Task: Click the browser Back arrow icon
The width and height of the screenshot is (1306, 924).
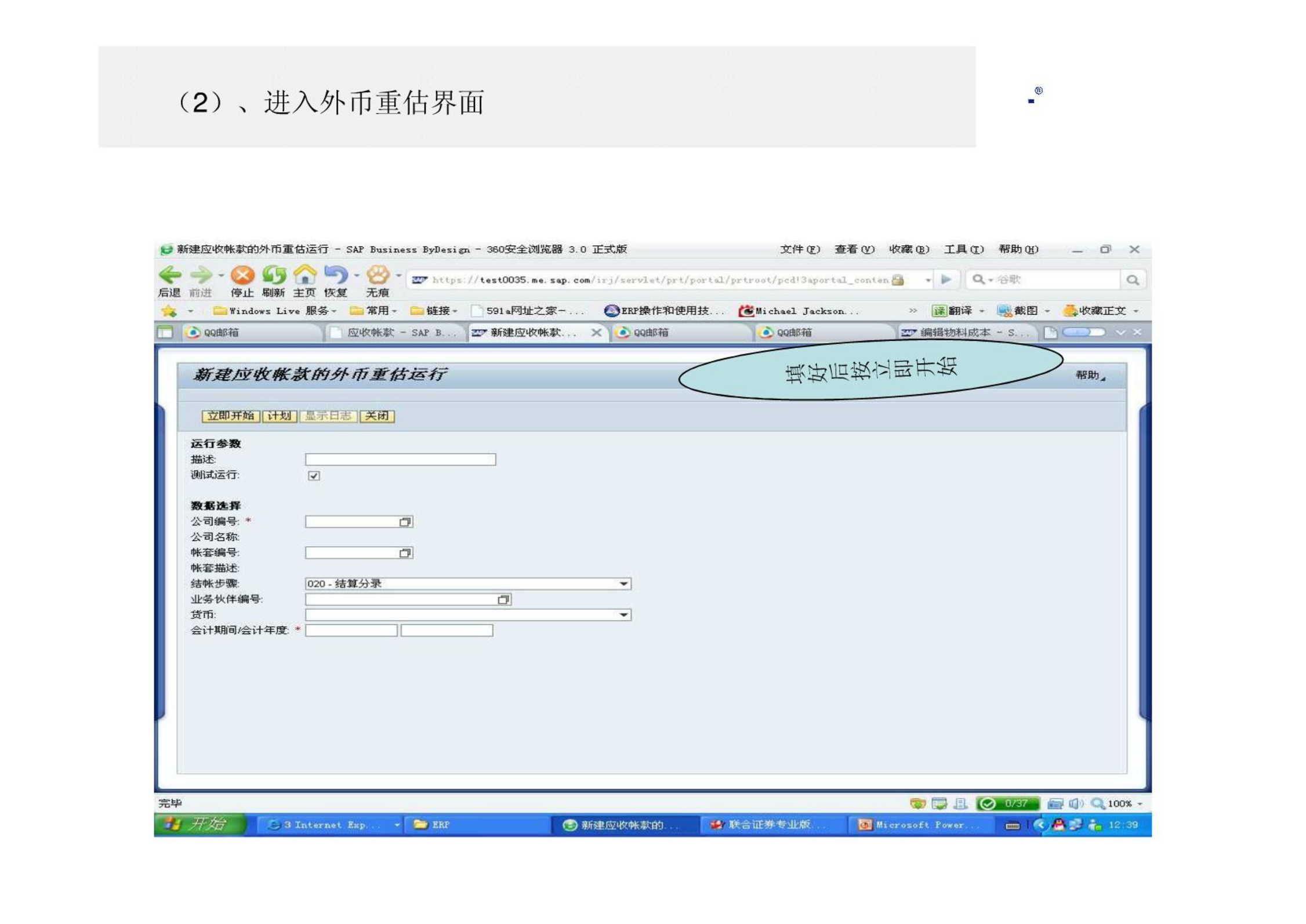Action: coord(170,275)
